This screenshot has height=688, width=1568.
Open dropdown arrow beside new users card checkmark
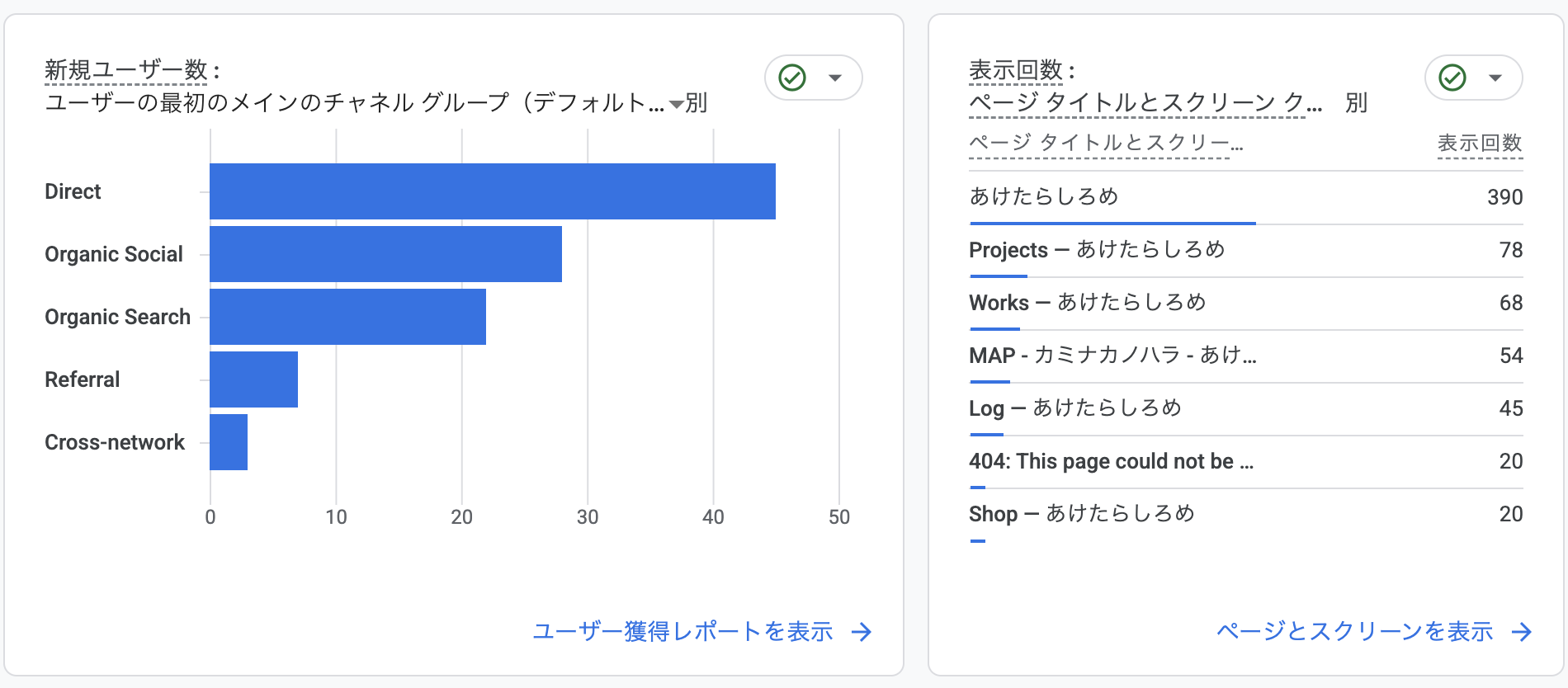tap(835, 78)
